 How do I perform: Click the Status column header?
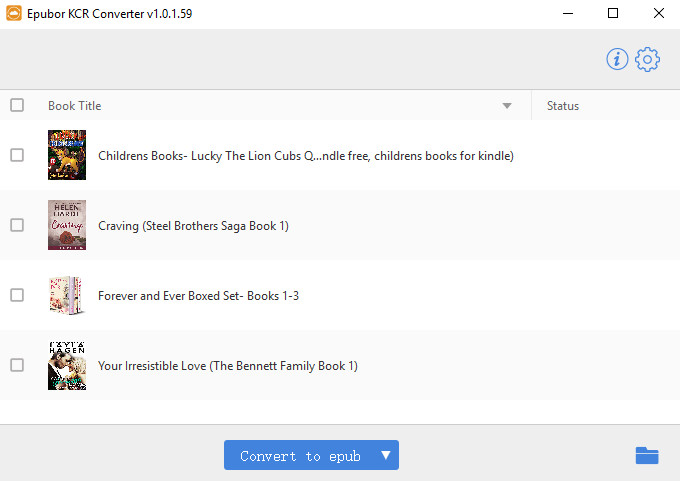pos(563,106)
